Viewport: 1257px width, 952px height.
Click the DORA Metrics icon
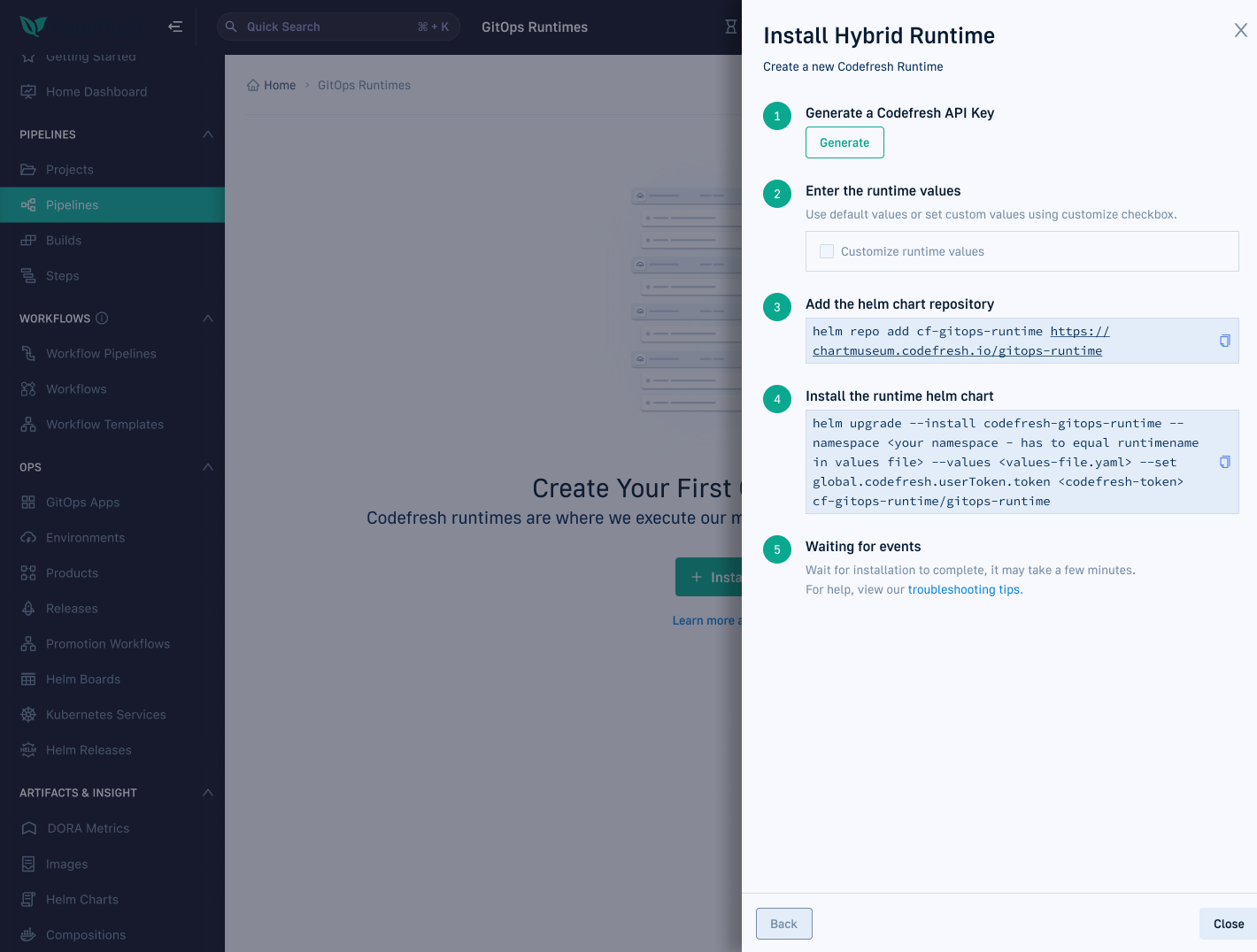point(29,828)
